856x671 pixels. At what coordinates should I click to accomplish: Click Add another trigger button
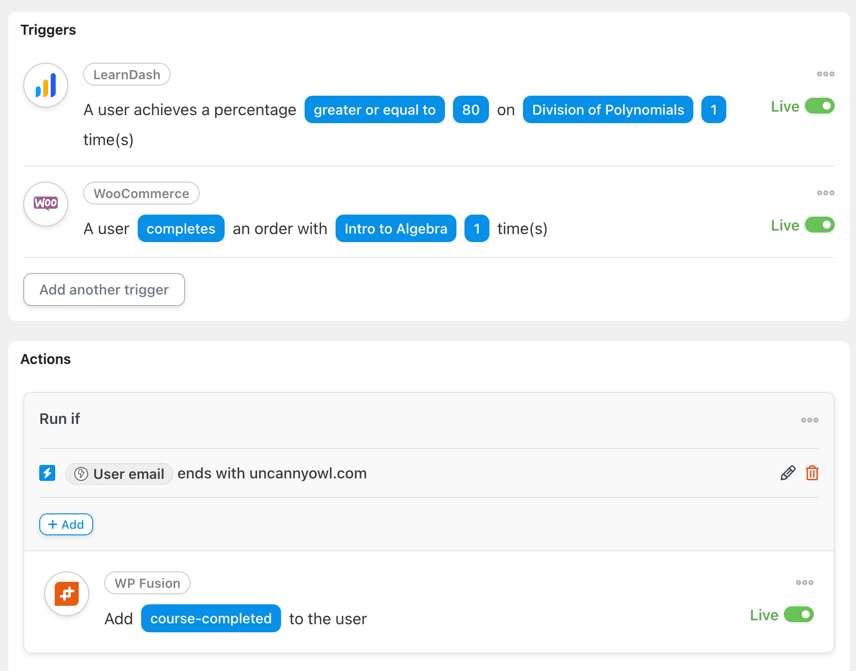[x=104, y=289]
